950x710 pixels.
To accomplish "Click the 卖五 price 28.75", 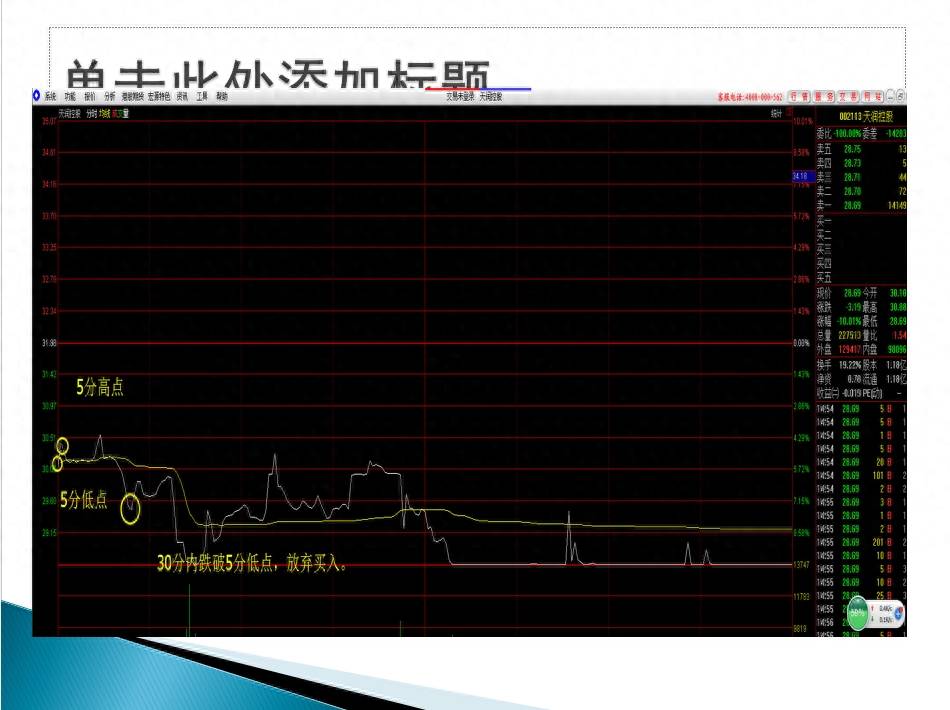I will tap(852, 149).
